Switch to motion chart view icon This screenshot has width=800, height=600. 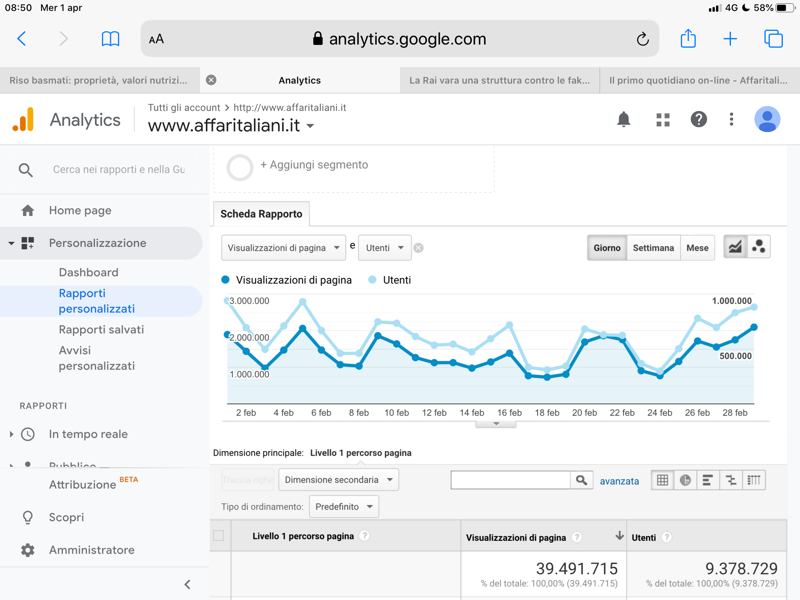(x=759, y=247)
